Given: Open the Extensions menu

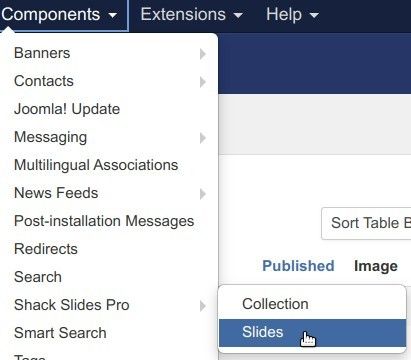Looking at the screenshot, I should coord(191,14).
